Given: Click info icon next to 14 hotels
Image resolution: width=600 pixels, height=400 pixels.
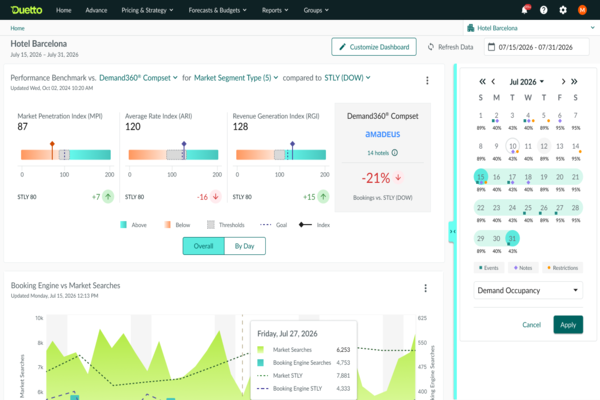Looking at the screenshot, I should coord(395,153).
